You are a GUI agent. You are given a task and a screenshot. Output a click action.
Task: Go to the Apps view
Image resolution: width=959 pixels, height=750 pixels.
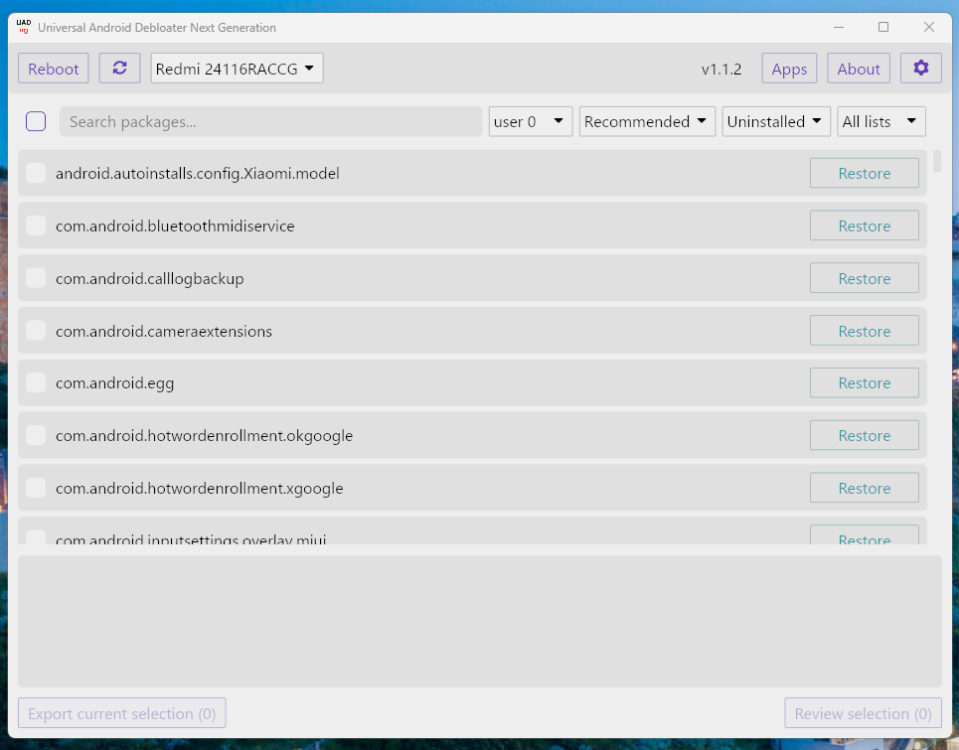click(789, 69)
